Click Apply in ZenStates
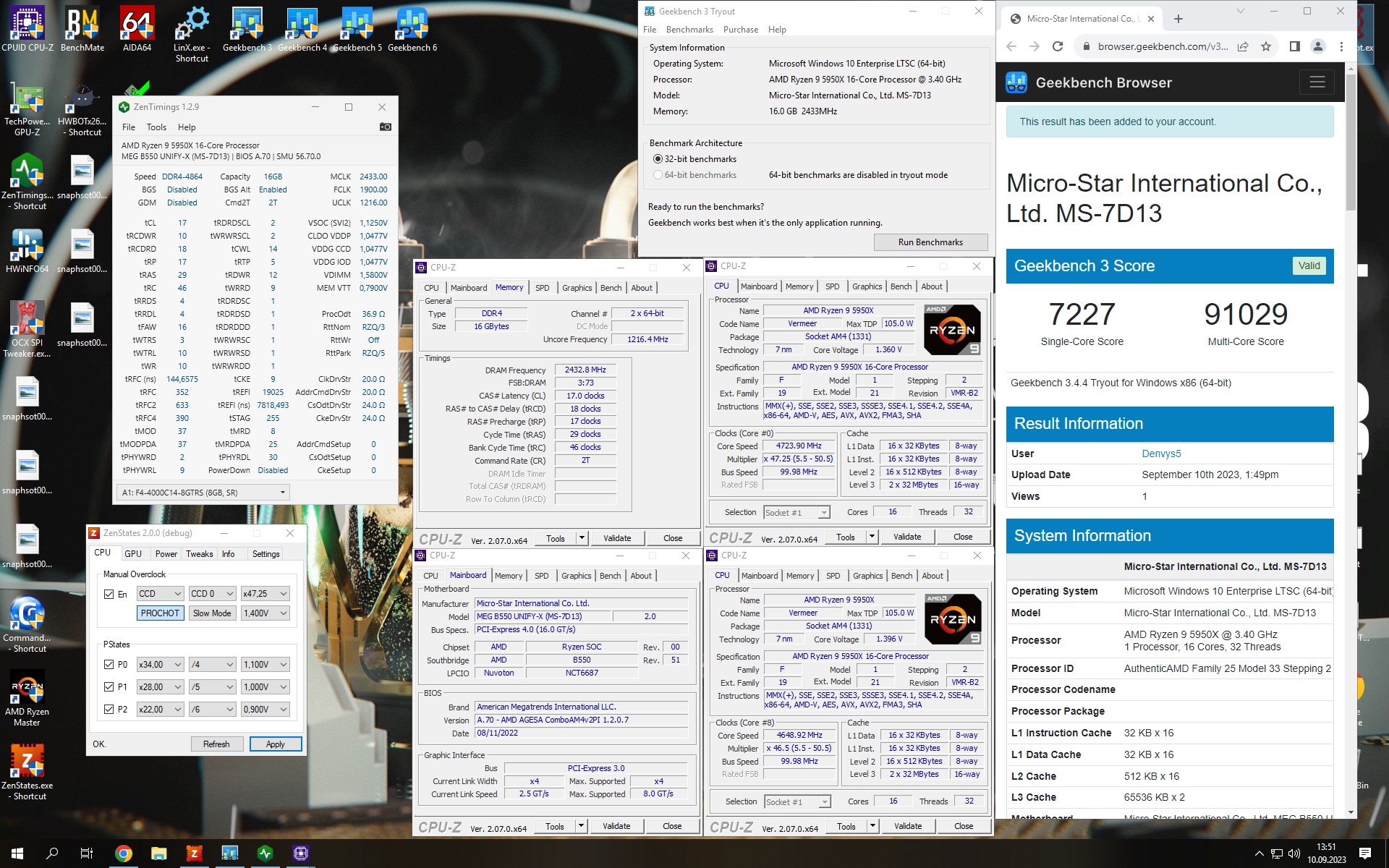Screen dimensions: 1389x868 (x=275, y=744)
